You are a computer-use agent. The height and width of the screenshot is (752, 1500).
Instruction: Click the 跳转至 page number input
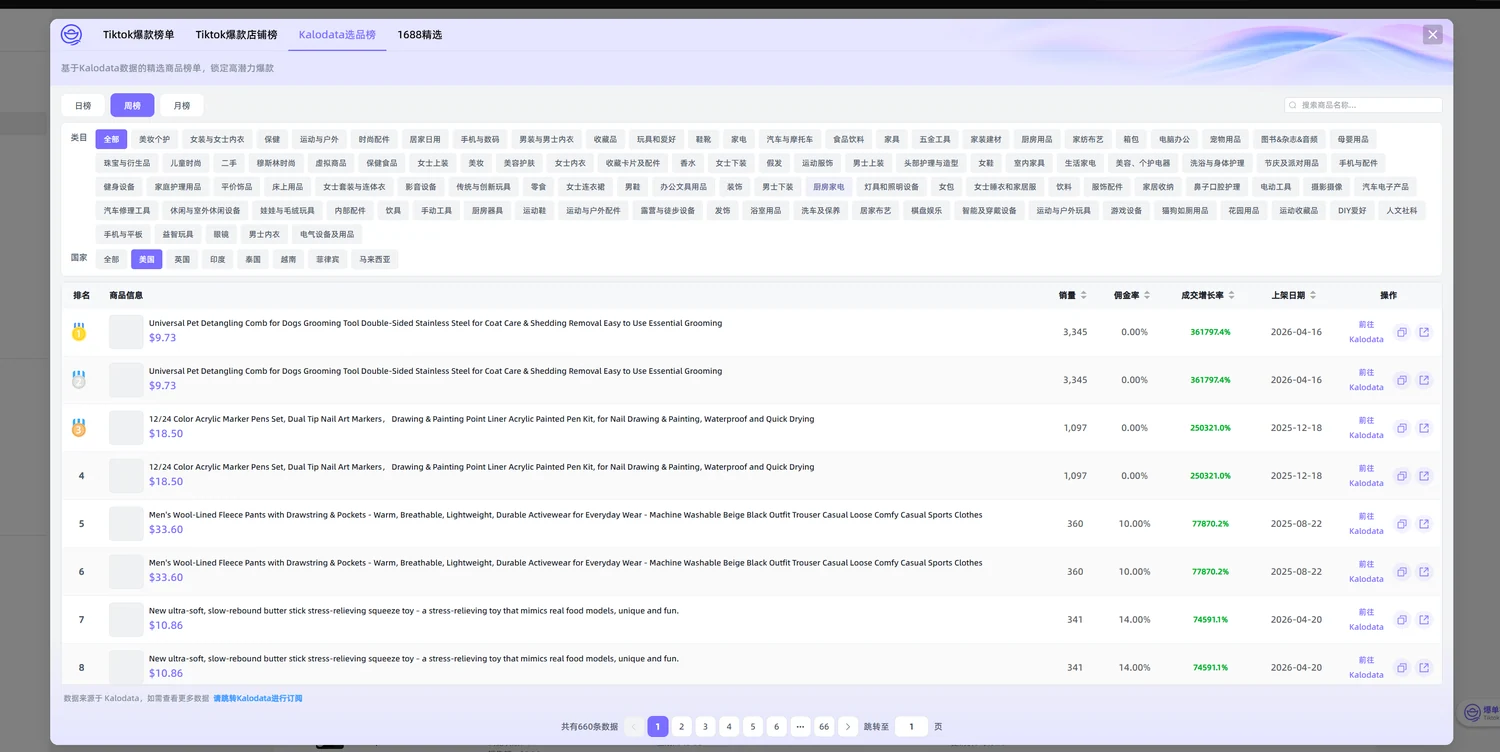[x=911, y=727]
